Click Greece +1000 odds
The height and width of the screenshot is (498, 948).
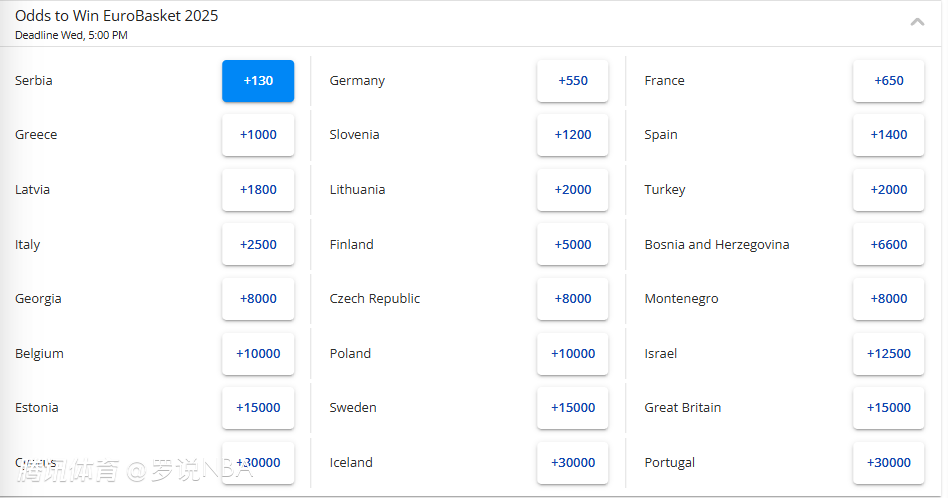[258, 135]
